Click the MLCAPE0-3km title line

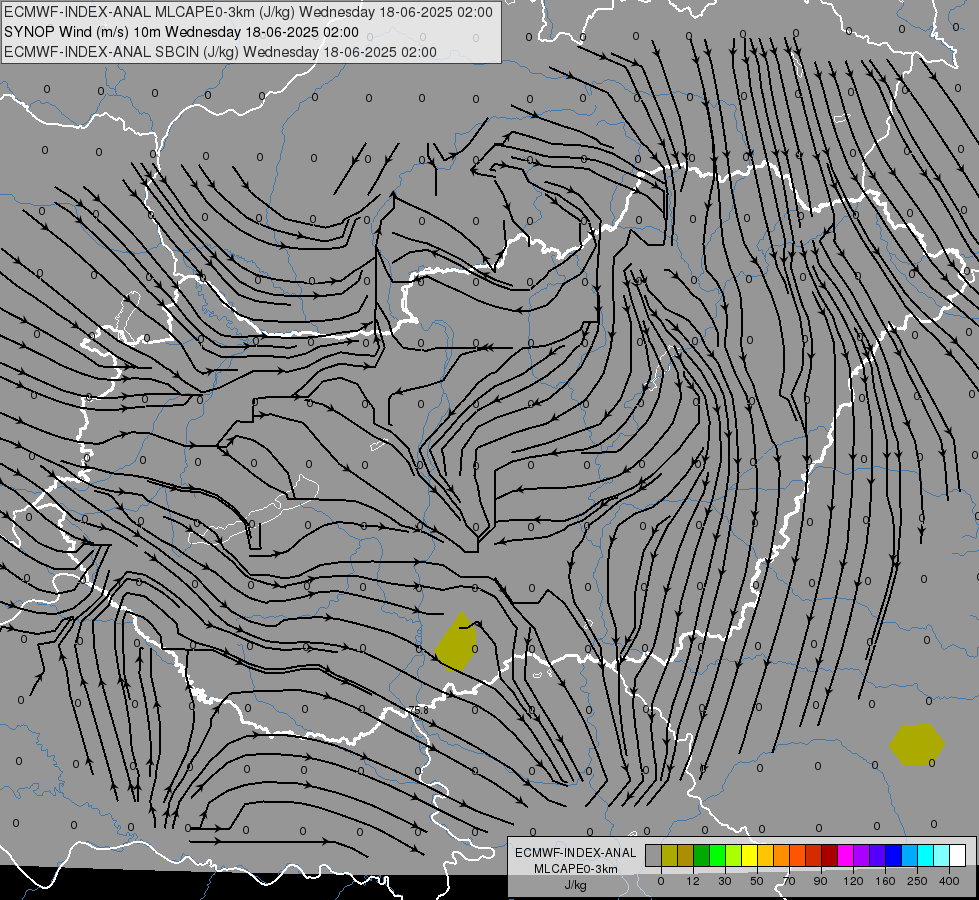[248, 12]
